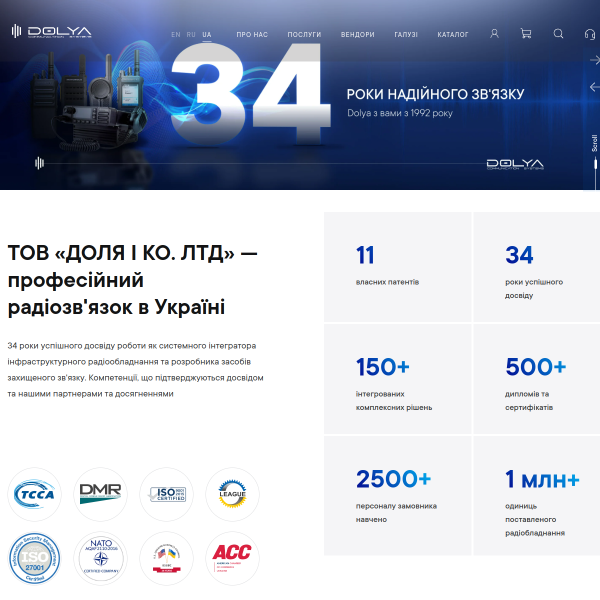
Task: Click the US-Ukraine flags council logo
Action: pyautogui.click(x=166, y=558)
